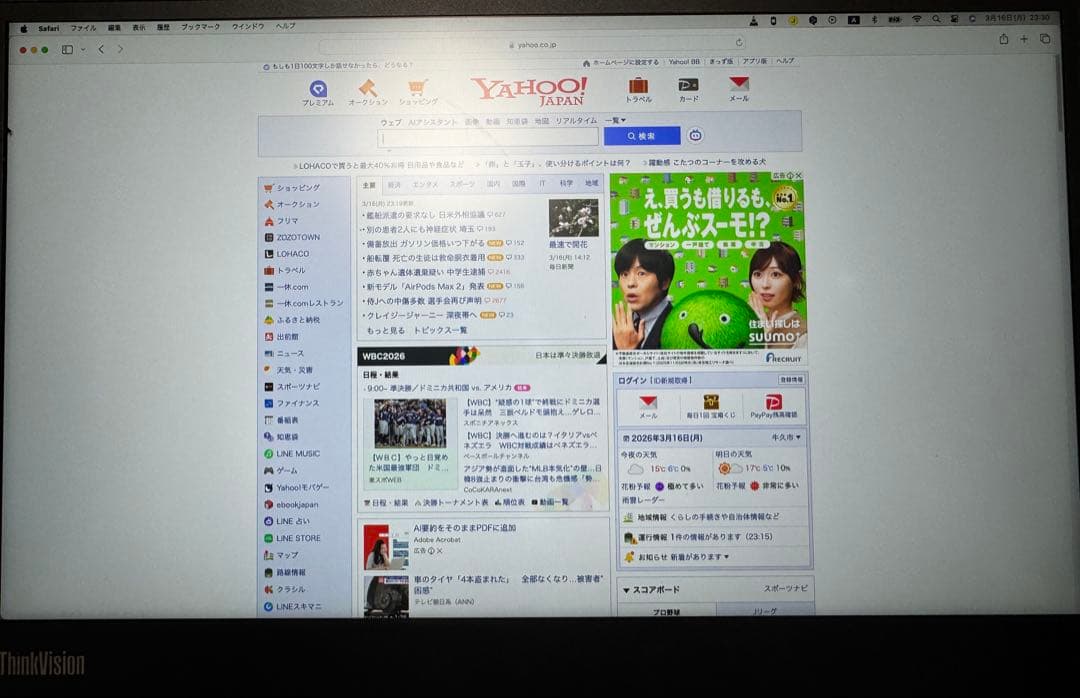Click the メール icon in the login box
The width and height of the screenshot is (1080, 698).
click(647, 406)
